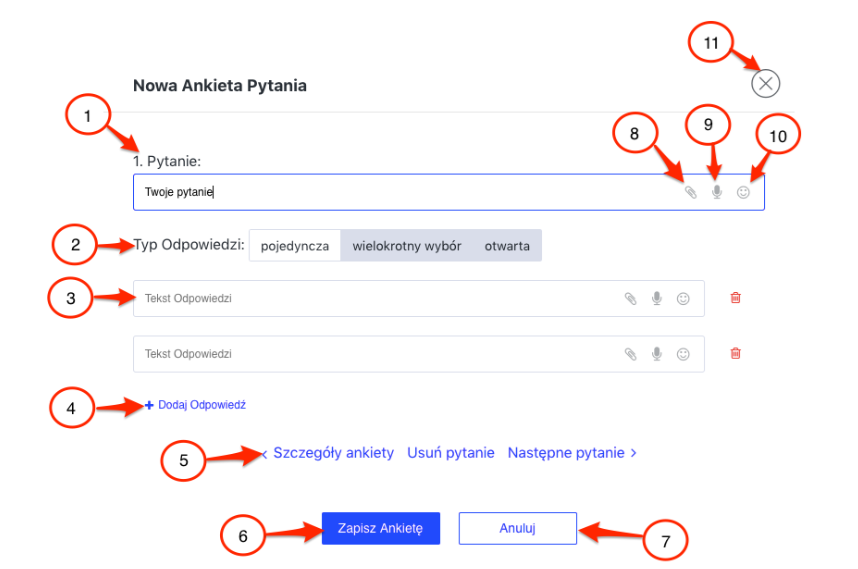Click the paperclip in the first answer field

(x=630, y=298)
